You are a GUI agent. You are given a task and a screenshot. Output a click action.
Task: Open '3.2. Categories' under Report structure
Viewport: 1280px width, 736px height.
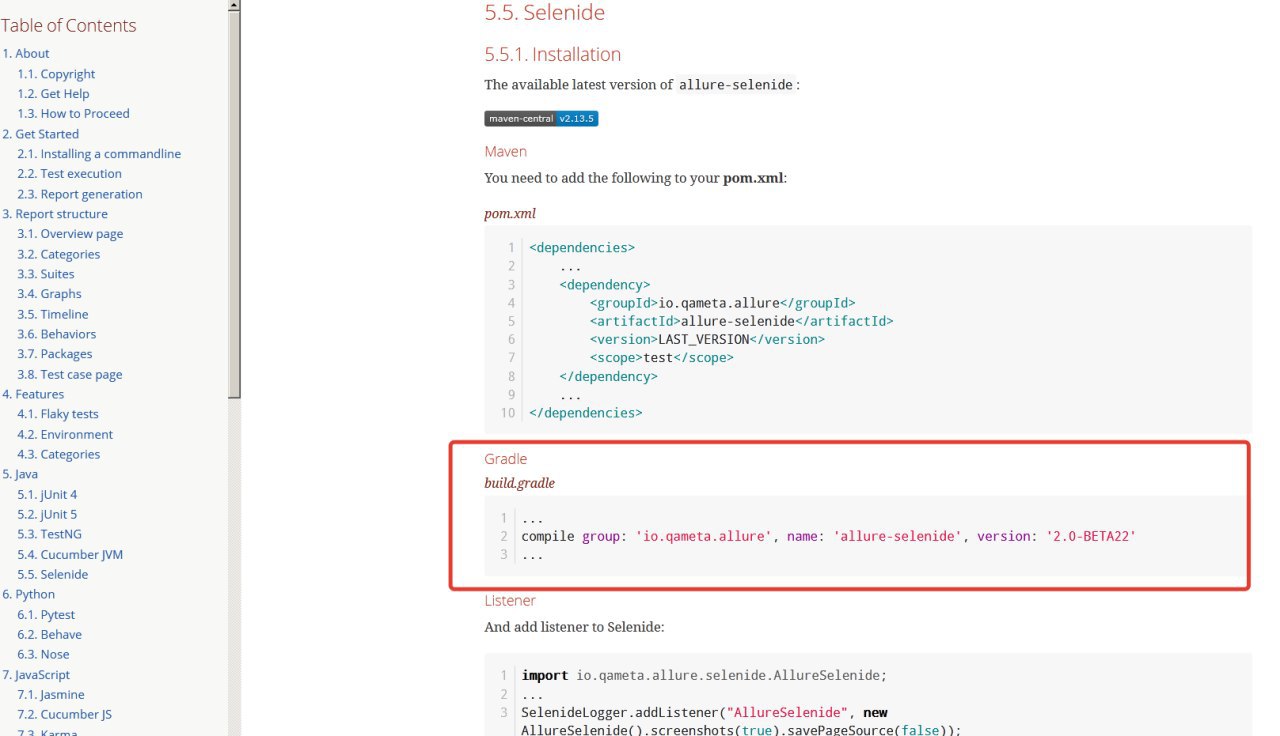click(x=58, y=254)
